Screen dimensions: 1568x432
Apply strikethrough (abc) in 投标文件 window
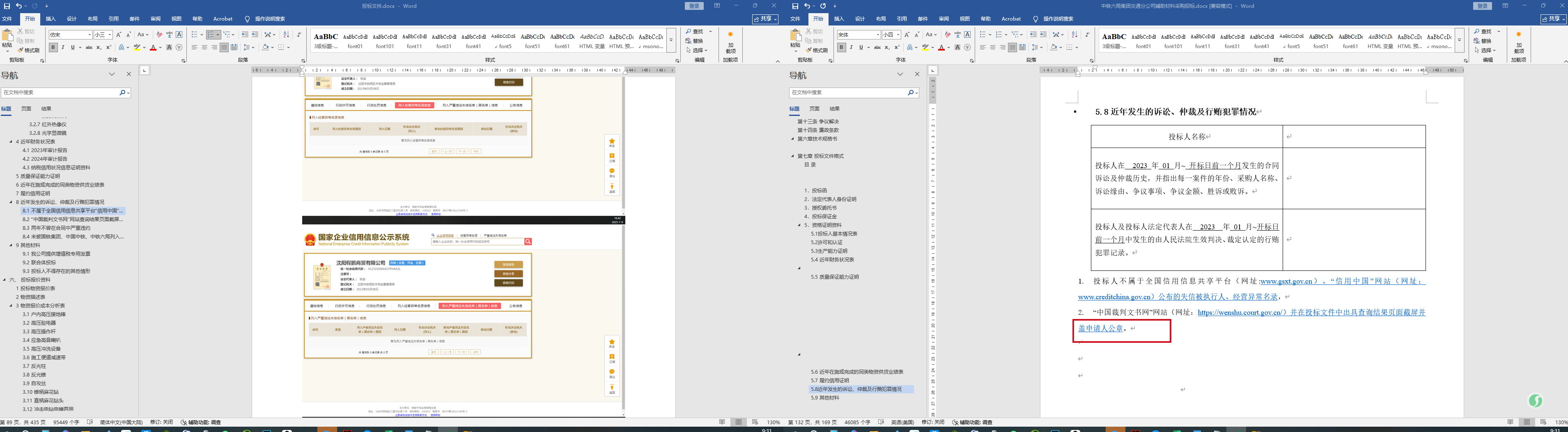point(89,48)
